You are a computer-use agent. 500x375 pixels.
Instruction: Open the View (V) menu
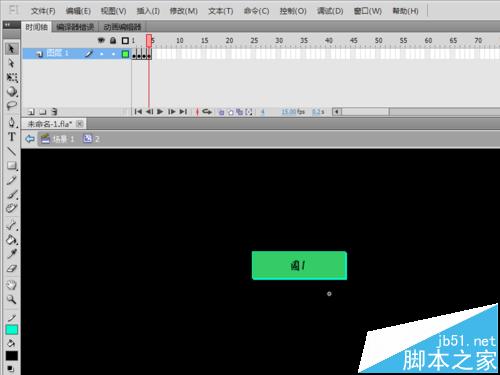coord(114,11)
